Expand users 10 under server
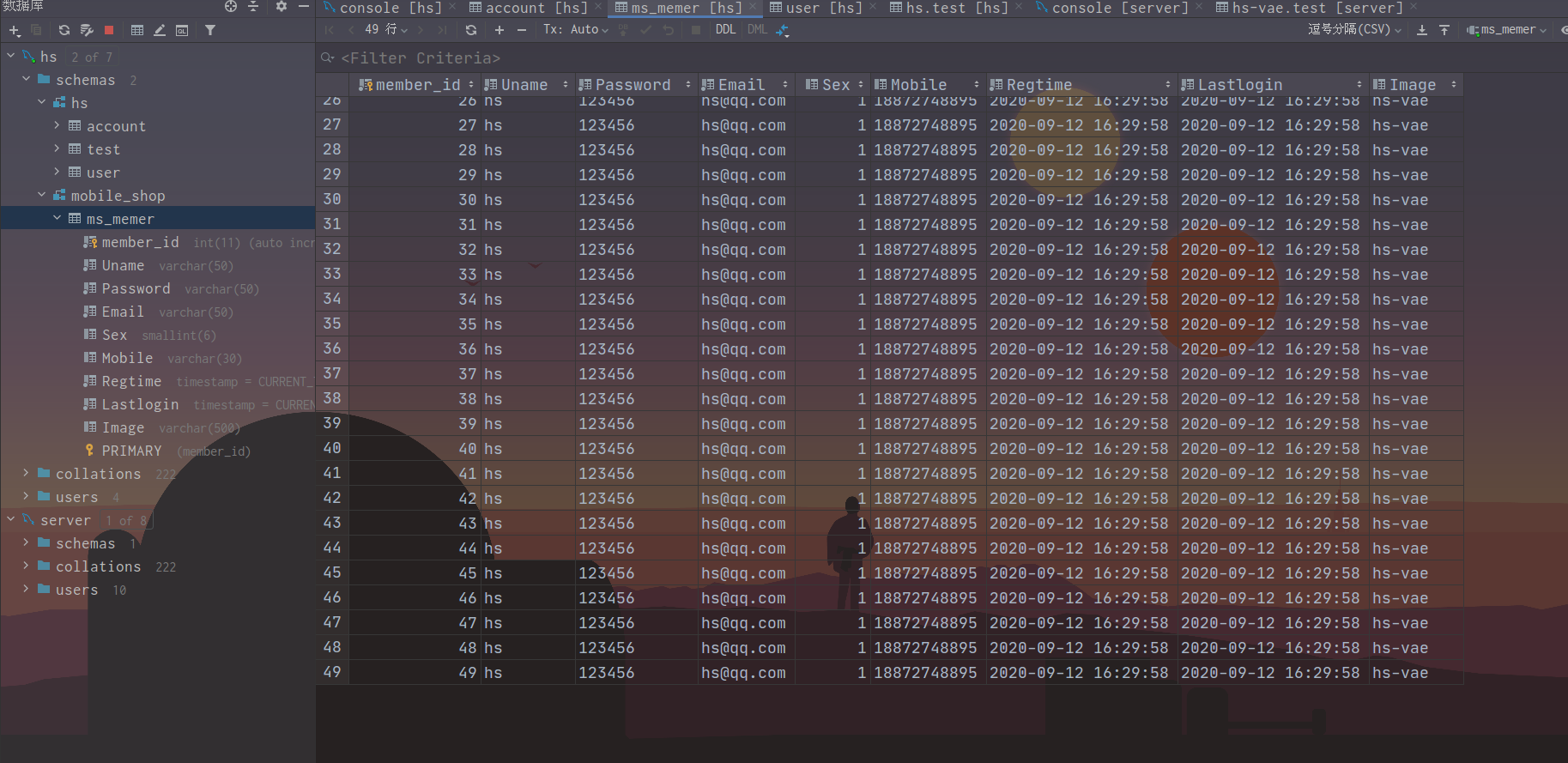1568x763 pixels. tap(26, 589)
